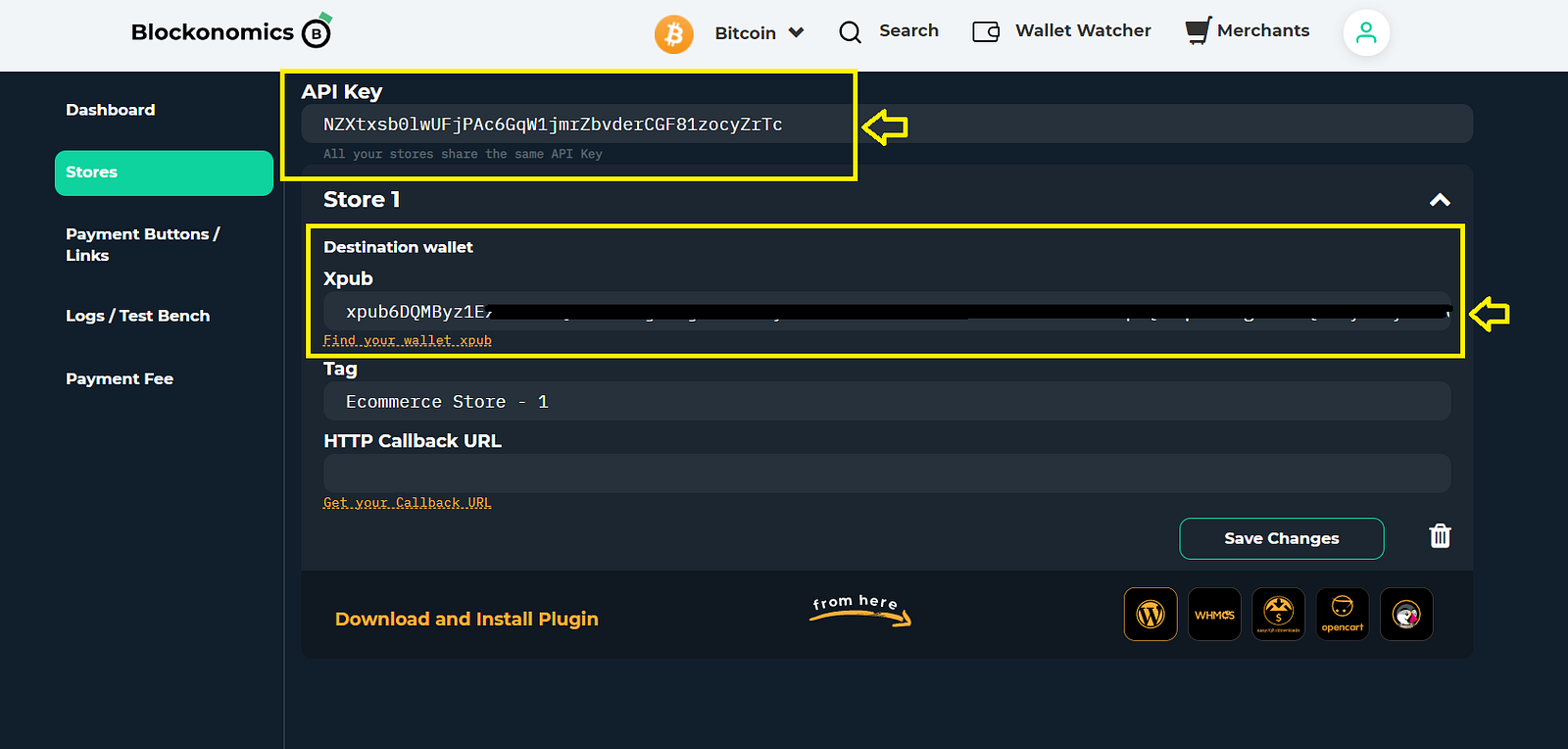This screenshot has height=749, width=1568.
Task: Delete Store 1 with the trash icon
Action: click(1440, 536)
